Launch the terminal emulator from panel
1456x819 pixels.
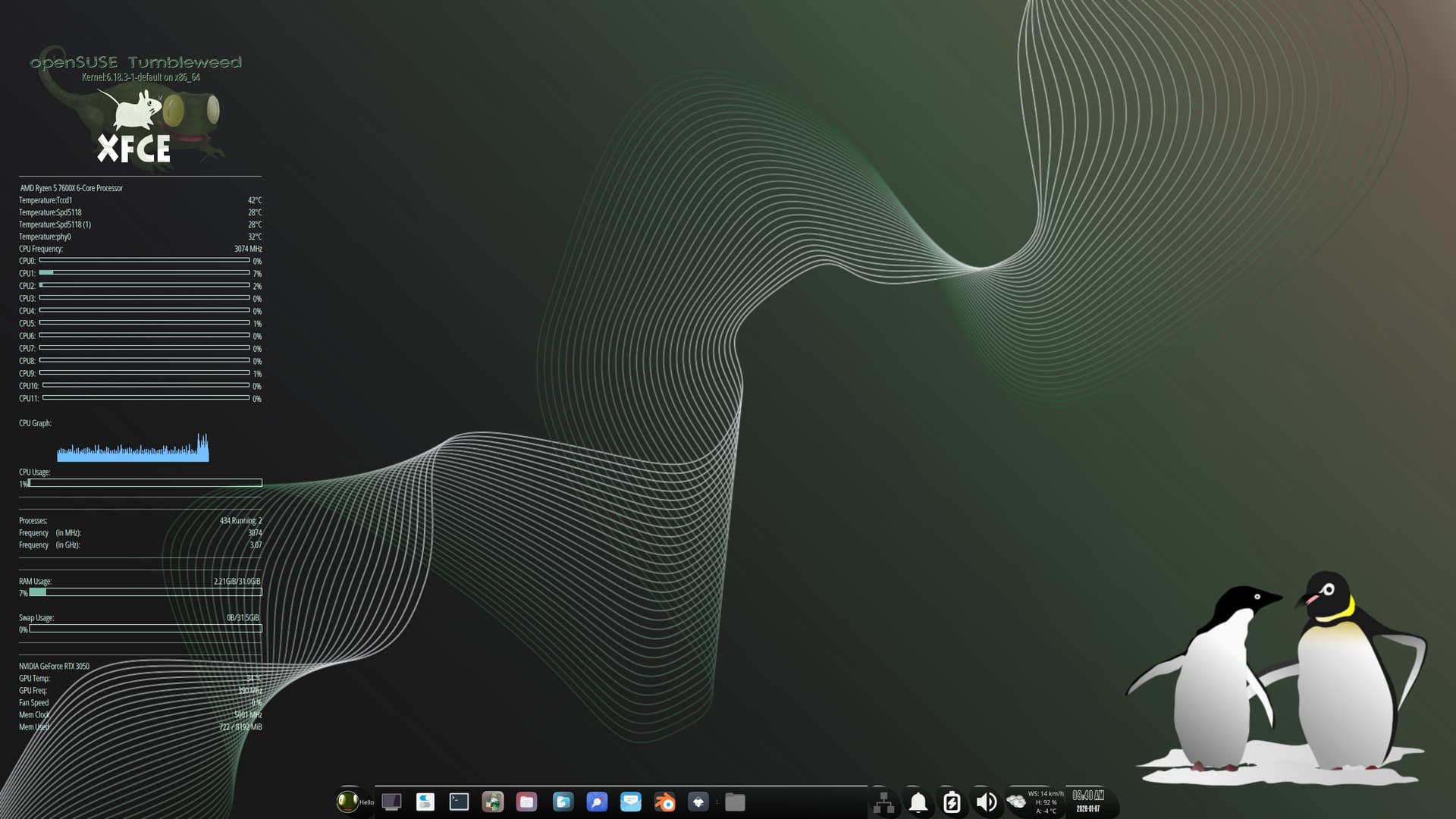coord(459,802)
